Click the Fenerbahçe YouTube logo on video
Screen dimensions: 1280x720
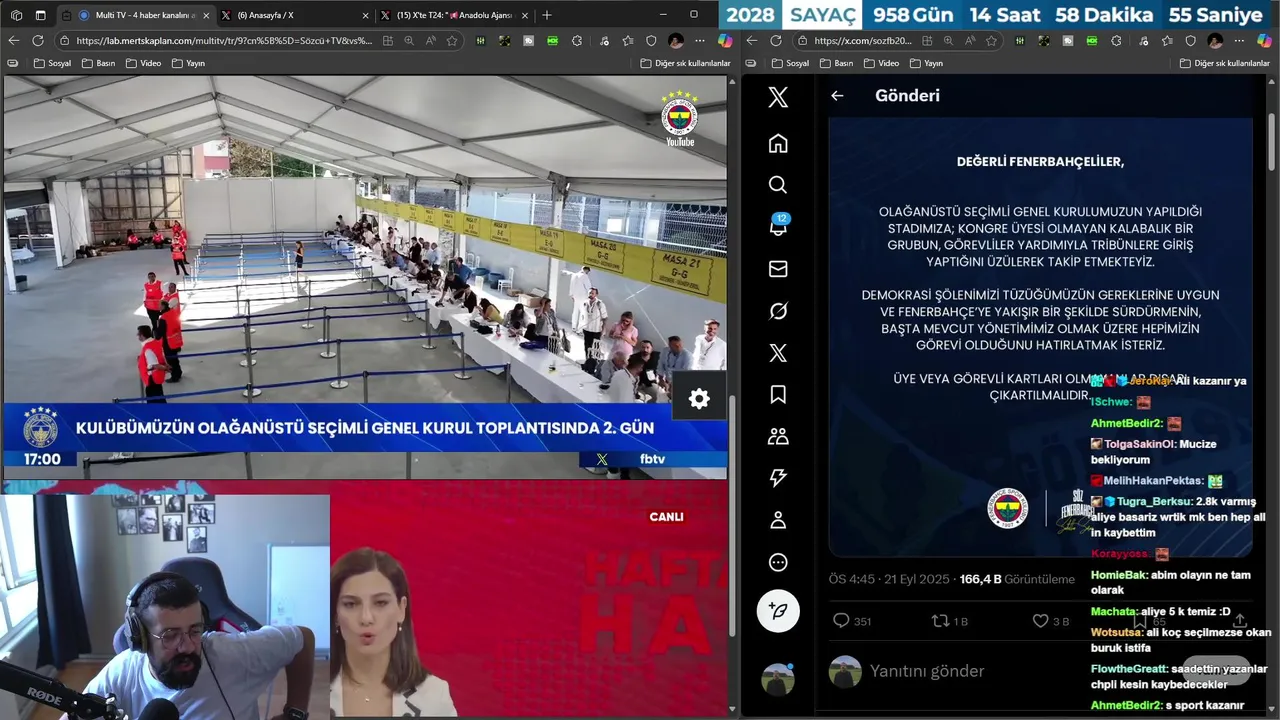pos(680,118)
